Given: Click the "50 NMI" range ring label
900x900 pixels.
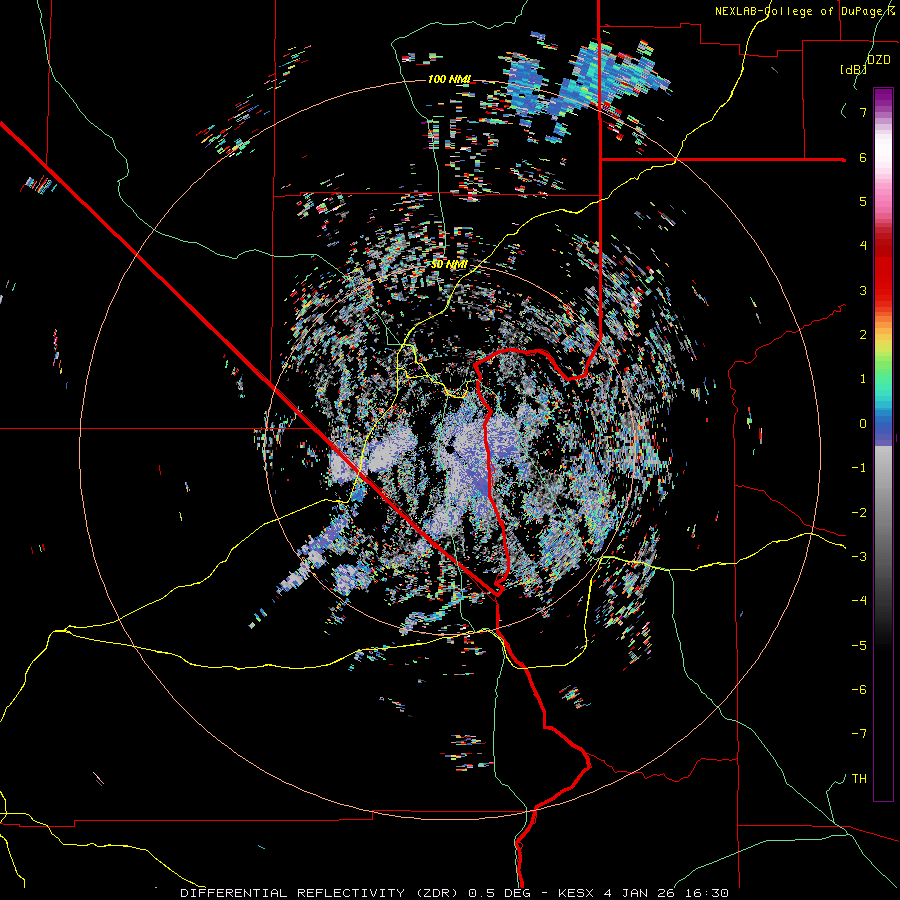Looking at the screenshot, I should click(x=449, y=264).
